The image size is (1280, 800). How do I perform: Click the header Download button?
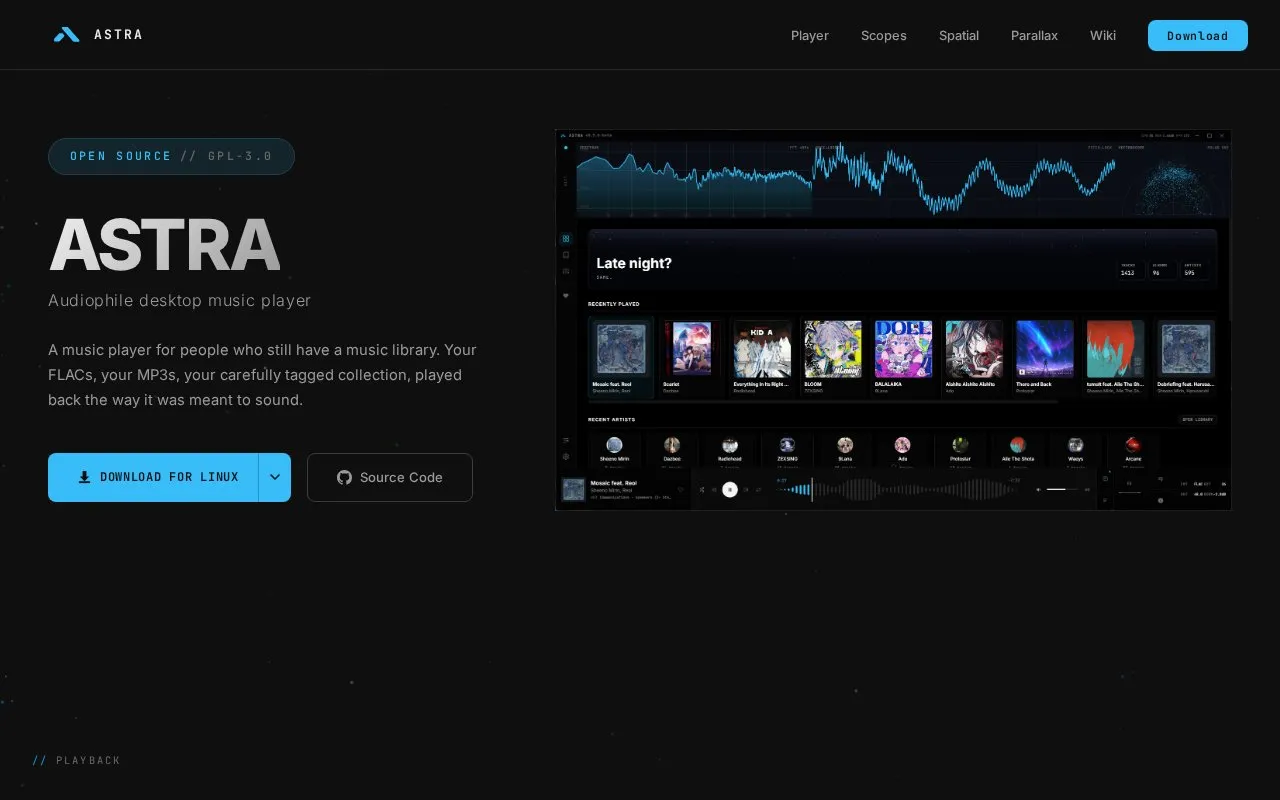pos(1198,35)
